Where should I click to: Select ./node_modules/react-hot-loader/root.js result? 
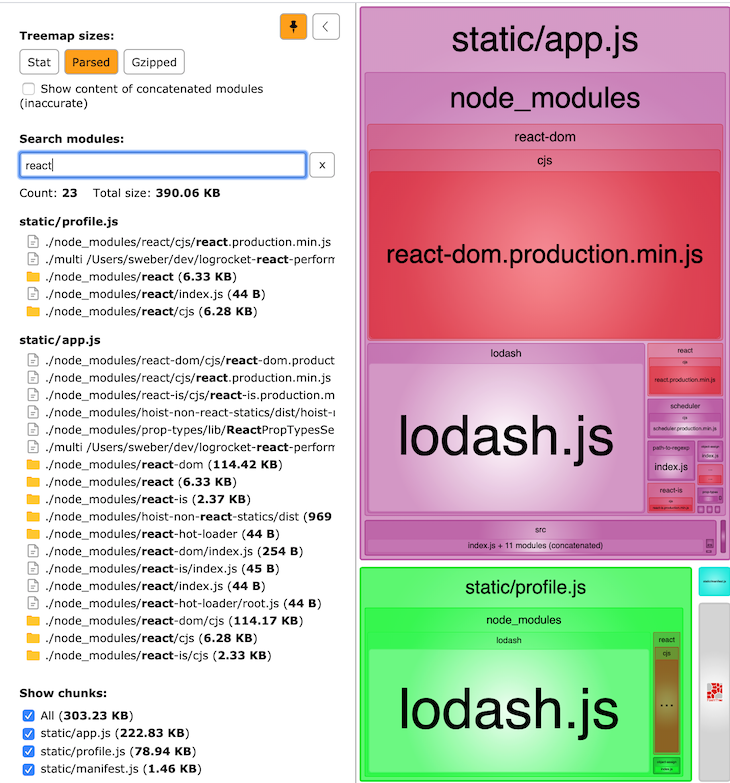(183, 604)
